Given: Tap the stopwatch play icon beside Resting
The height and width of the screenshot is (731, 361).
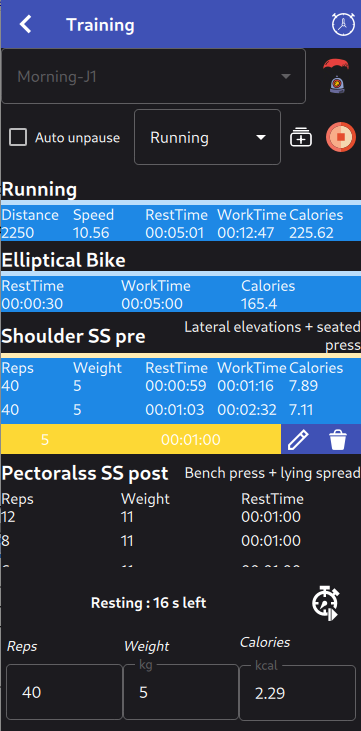Looking at the screenshot, I should click(325, 603).
